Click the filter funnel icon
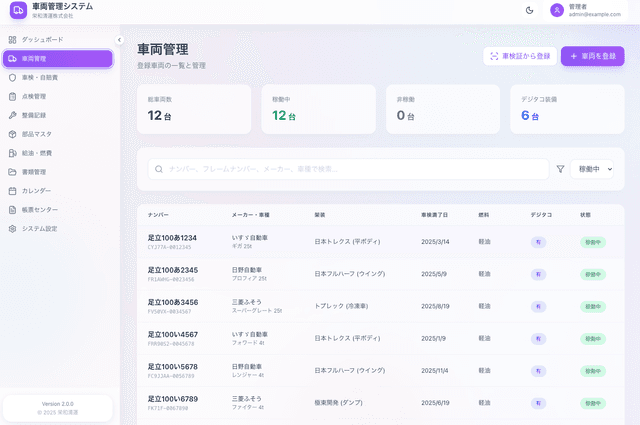The image size is (640, 425). 560,170
